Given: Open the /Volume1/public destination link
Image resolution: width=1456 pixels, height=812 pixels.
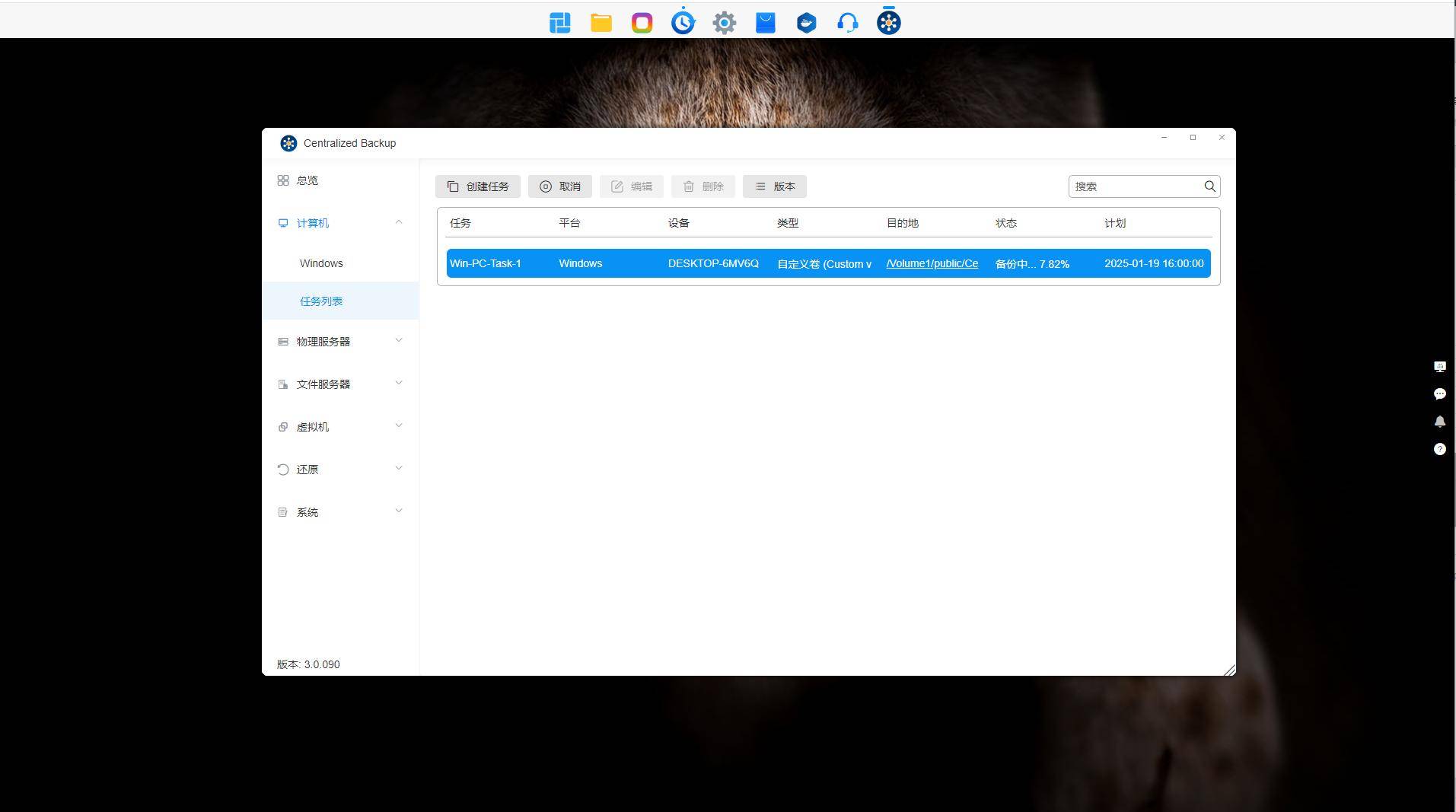Looking at the screenshot, I should point(932,263).
